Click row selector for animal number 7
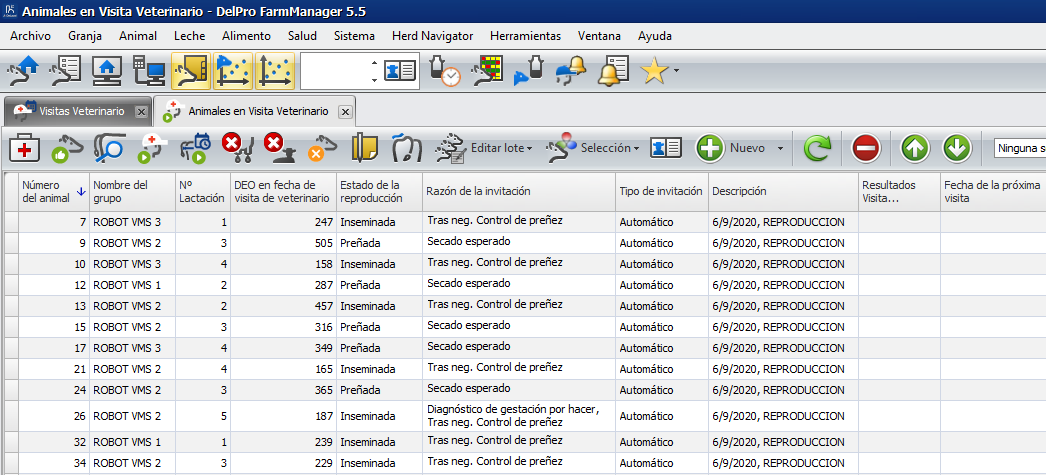The image size is (1046, 475). (11, 221)
